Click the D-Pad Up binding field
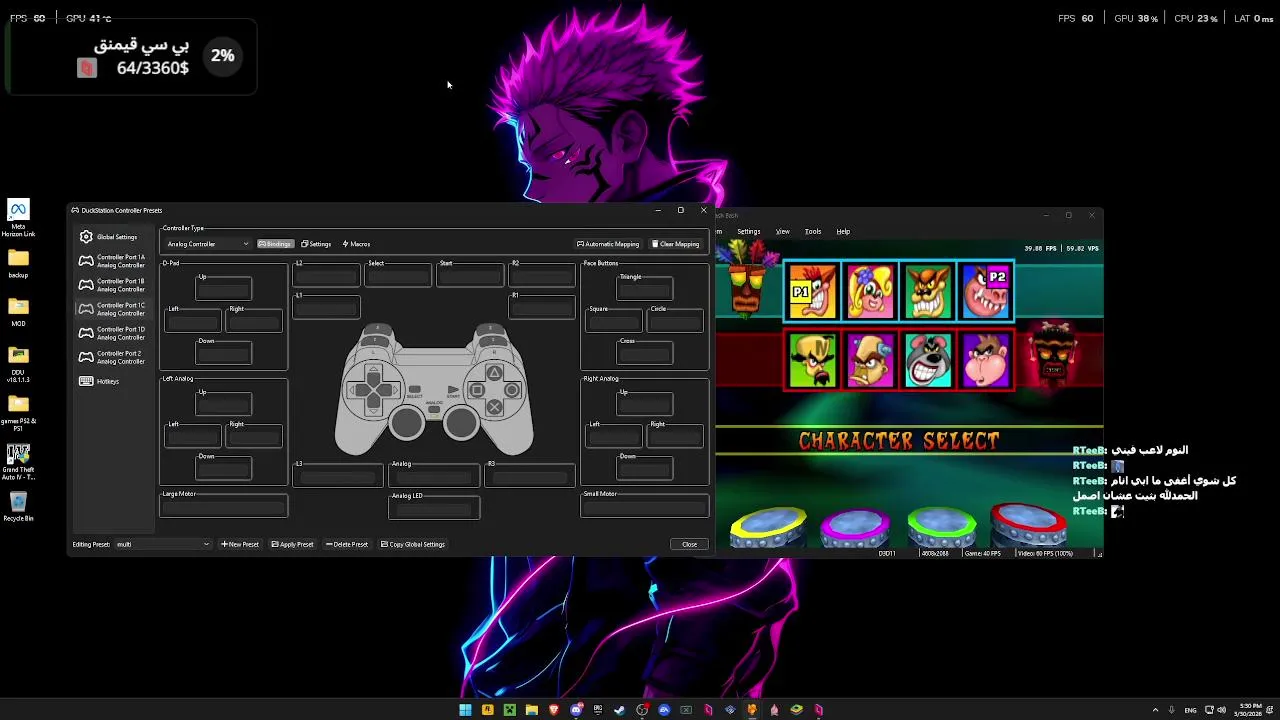The width and height of the screenshot is (1280, 720). tap(224, 290)
